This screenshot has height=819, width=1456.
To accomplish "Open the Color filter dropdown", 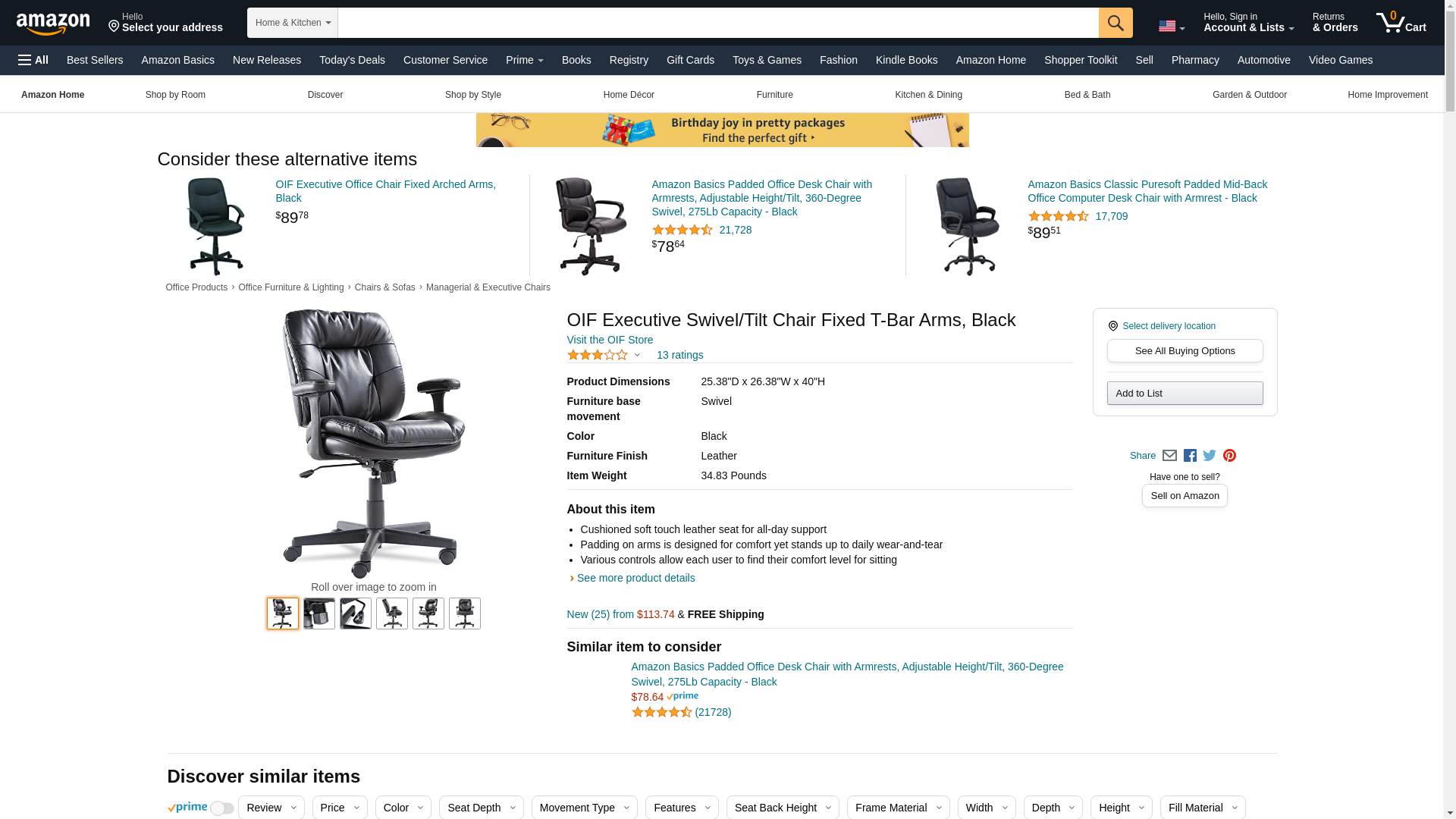I will 403,808.
